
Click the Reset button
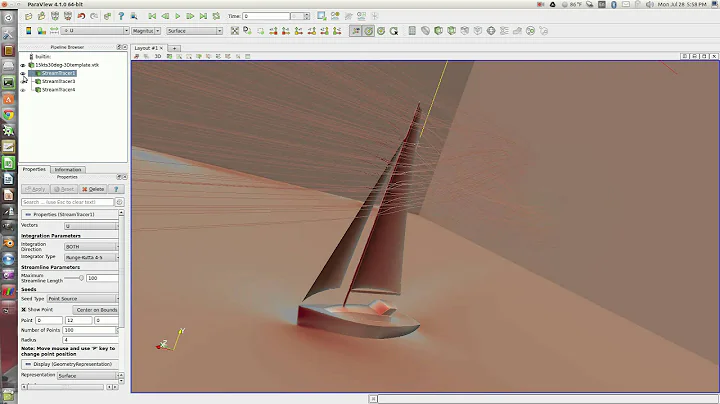click(x=64, y=189)
